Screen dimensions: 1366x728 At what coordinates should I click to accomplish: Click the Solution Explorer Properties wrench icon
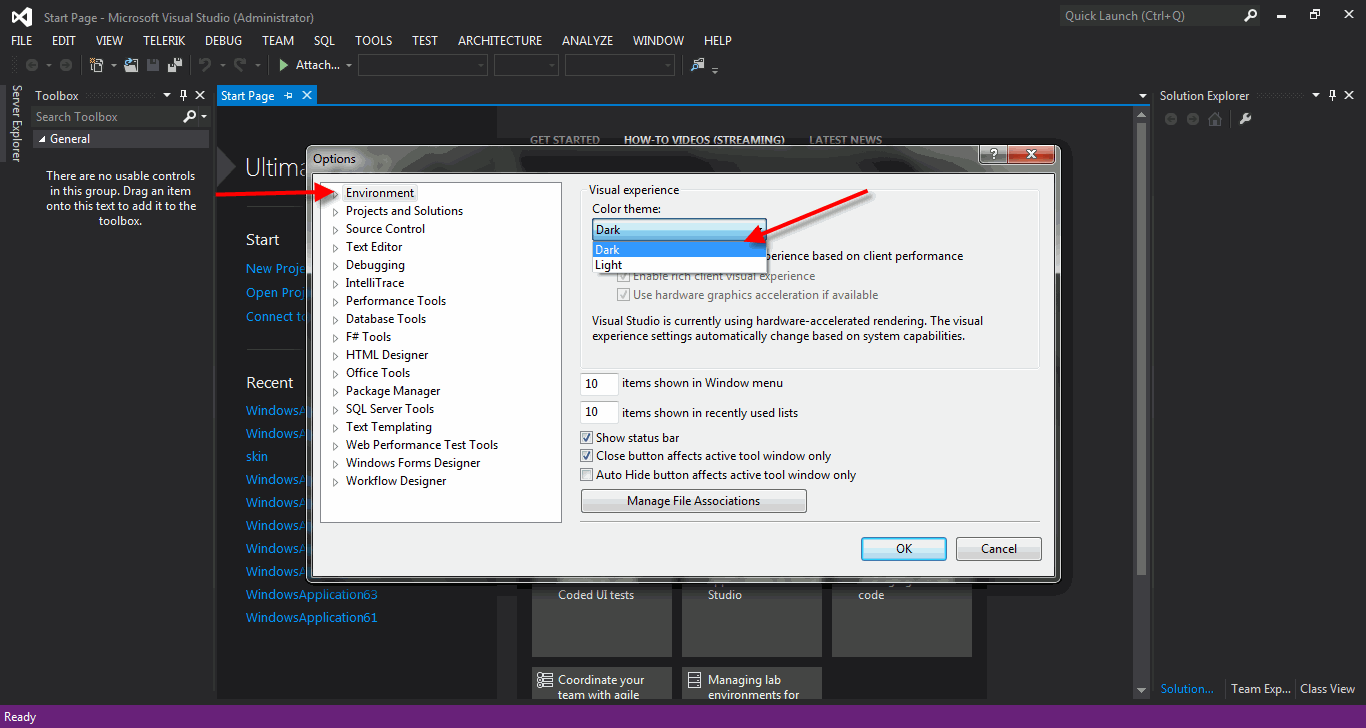coord(1245,119)
